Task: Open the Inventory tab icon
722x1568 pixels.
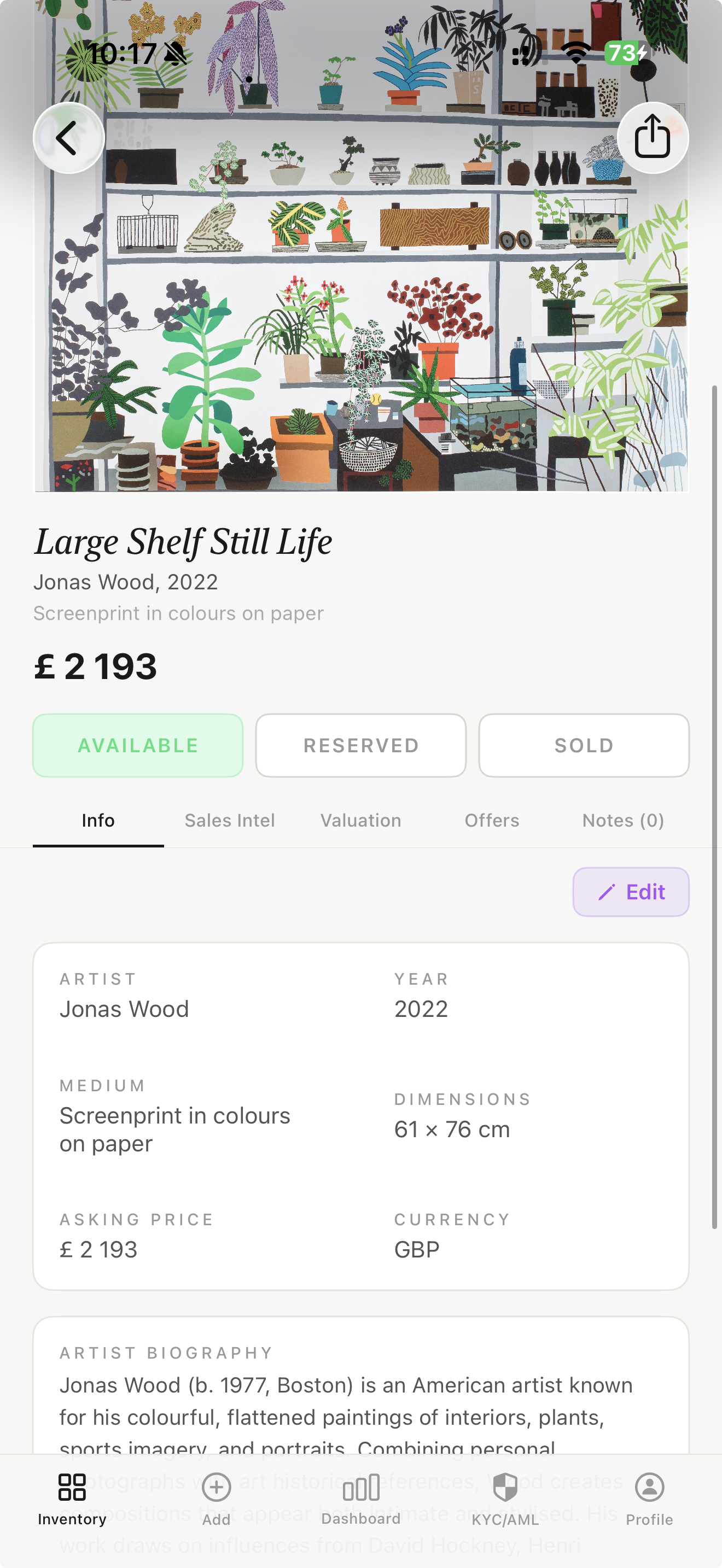Action: point(72,1487)
